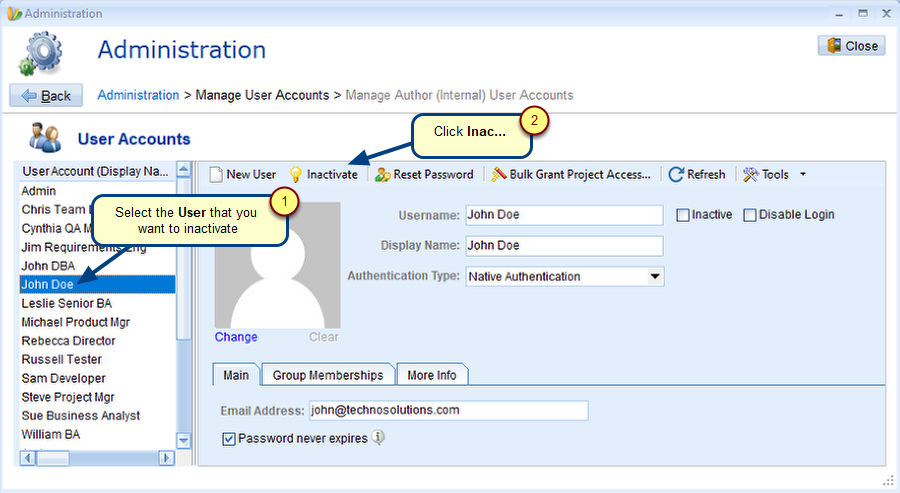Click the Refresh toolbar label
This screenshot has width=900, height=493.
[x=706, y=174]
